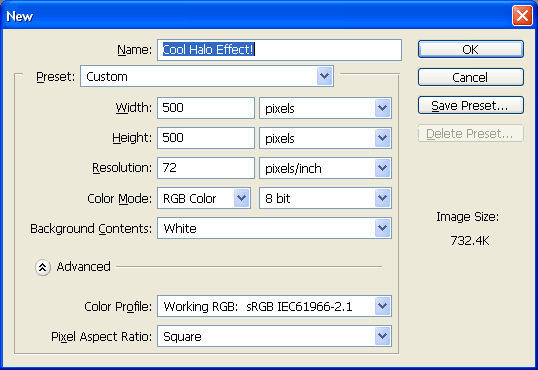Viewport: 538px width, 370px height.
Task: Open the Background Contents dropdown
Action: coord(274,228)
